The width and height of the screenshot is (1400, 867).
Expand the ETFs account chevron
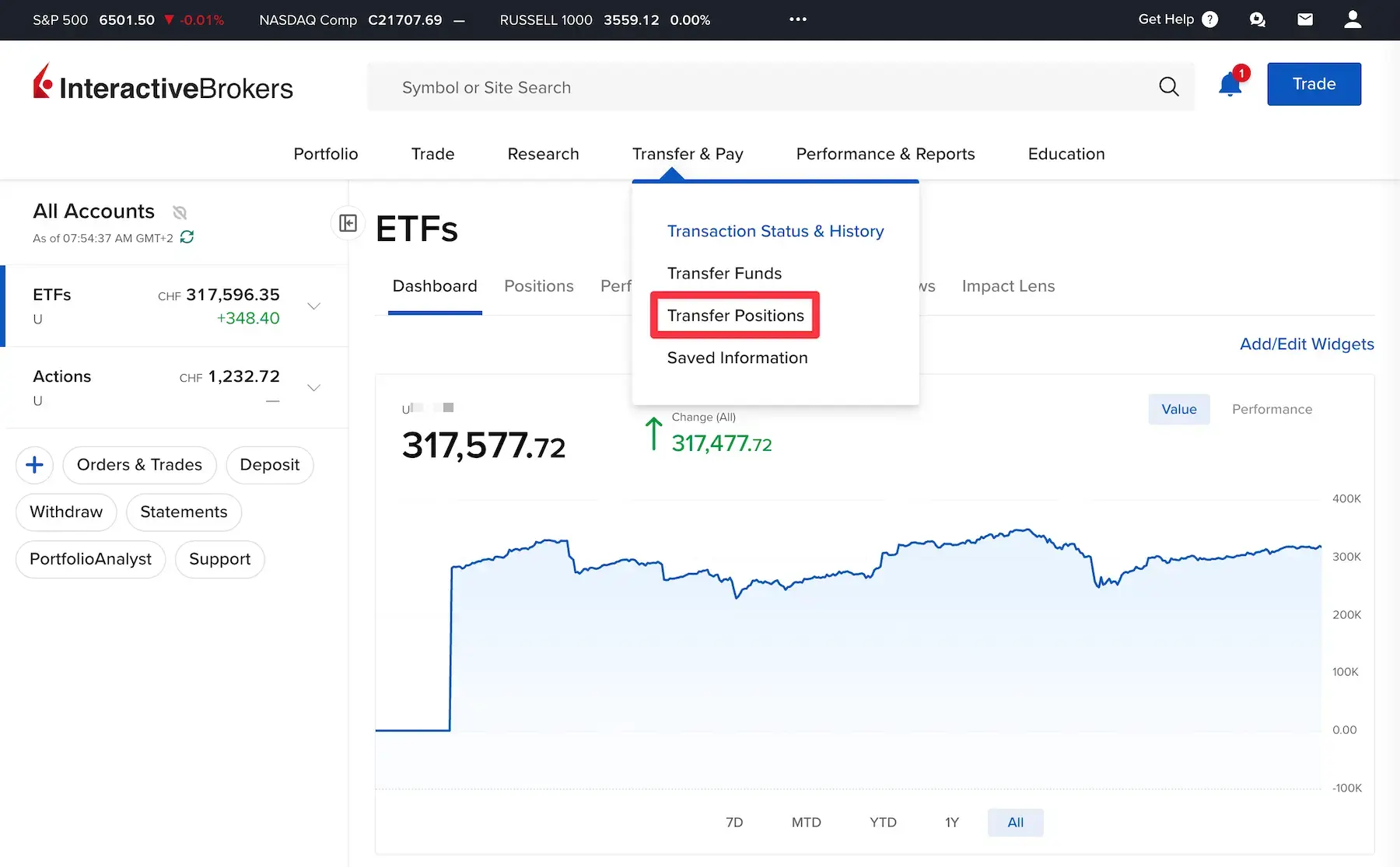[314, 306]
